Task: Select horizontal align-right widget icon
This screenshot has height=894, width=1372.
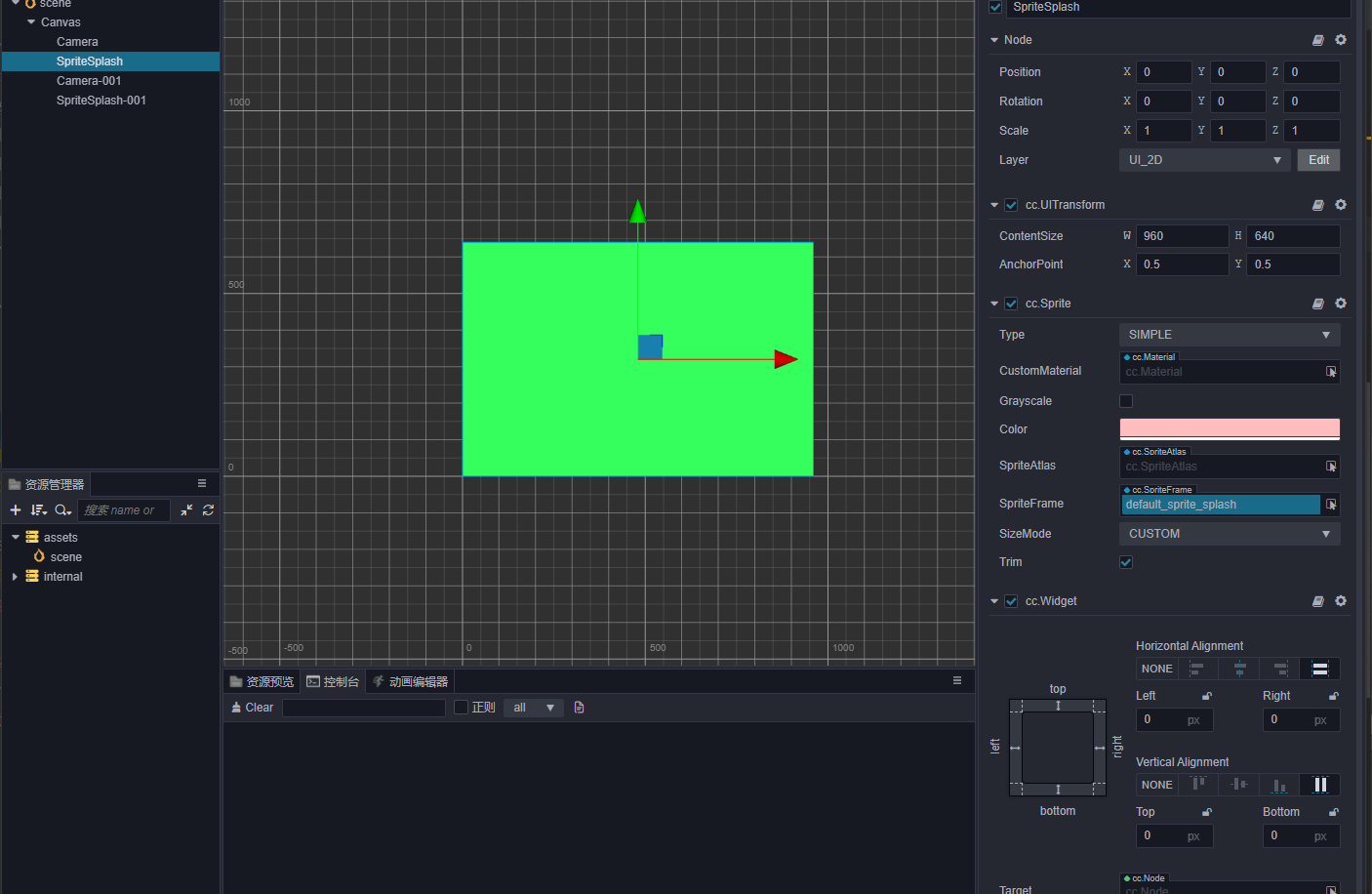Action: point(1280,669)
